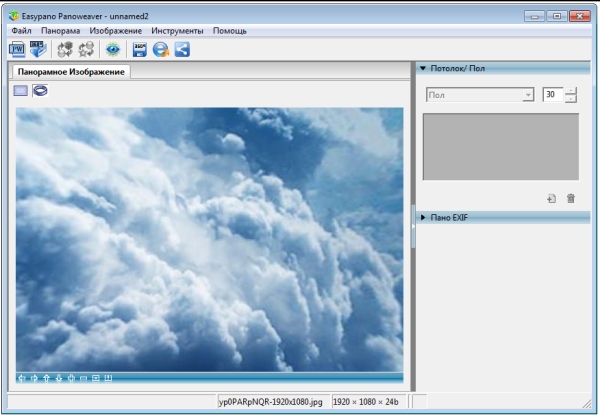600x417 pixels.
Task: Click the zoom out viewer control icon
Action: point(83,378)
